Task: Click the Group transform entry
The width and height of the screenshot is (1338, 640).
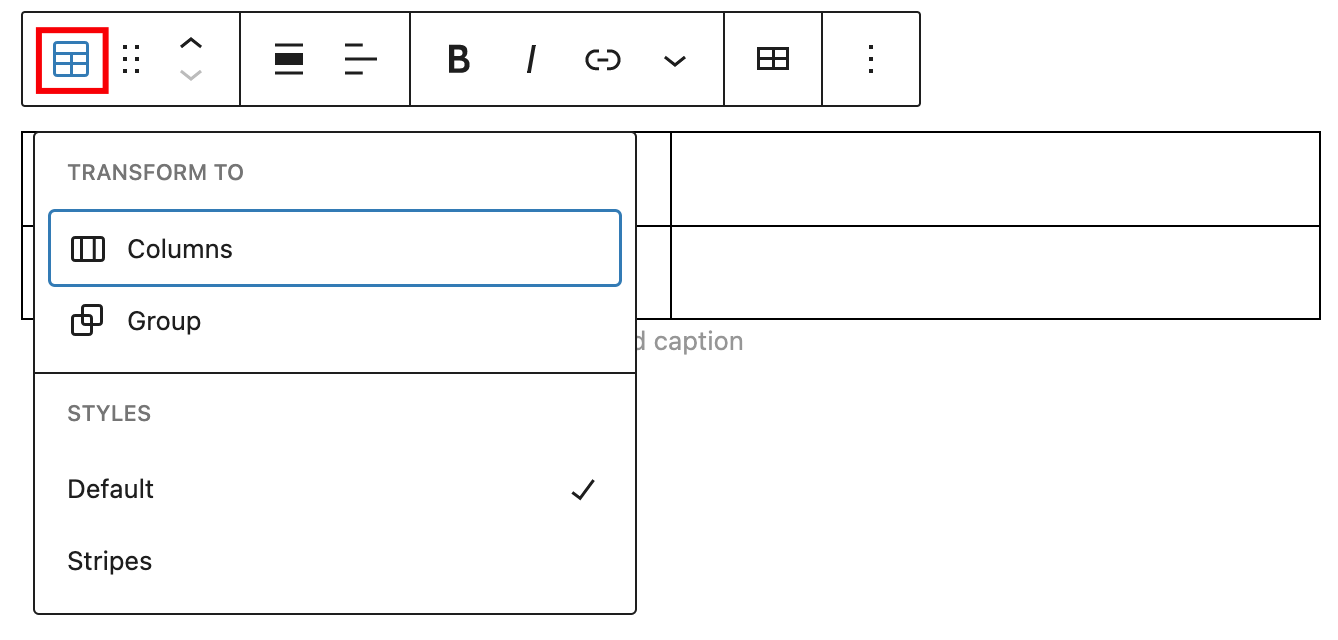Action: tap(164, 320)
